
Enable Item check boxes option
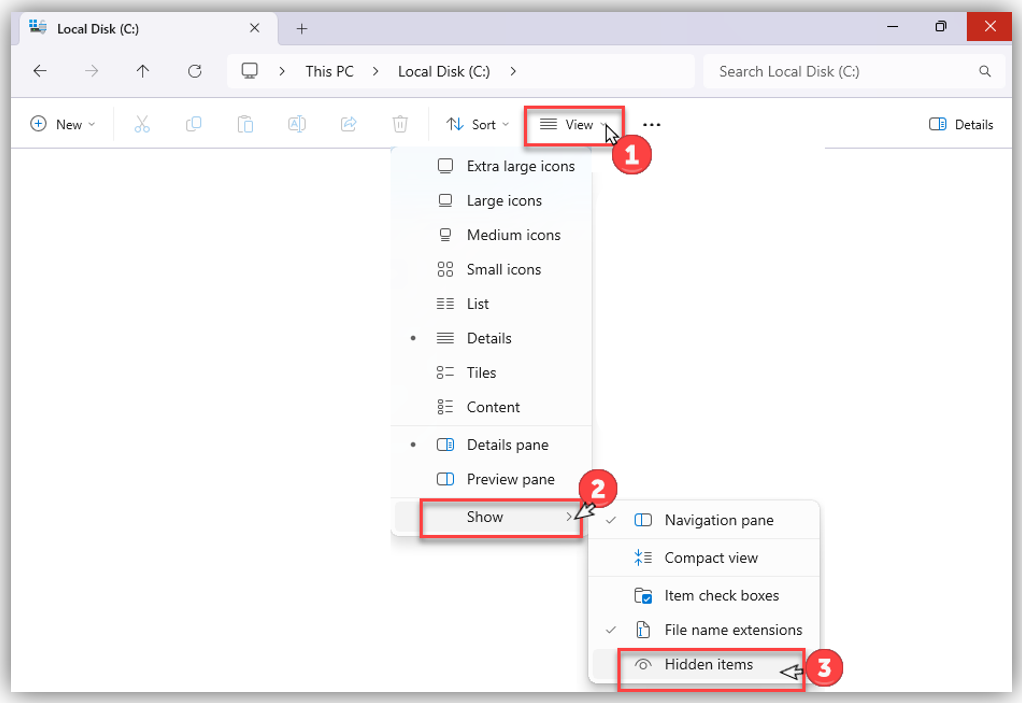coord(720,596)
